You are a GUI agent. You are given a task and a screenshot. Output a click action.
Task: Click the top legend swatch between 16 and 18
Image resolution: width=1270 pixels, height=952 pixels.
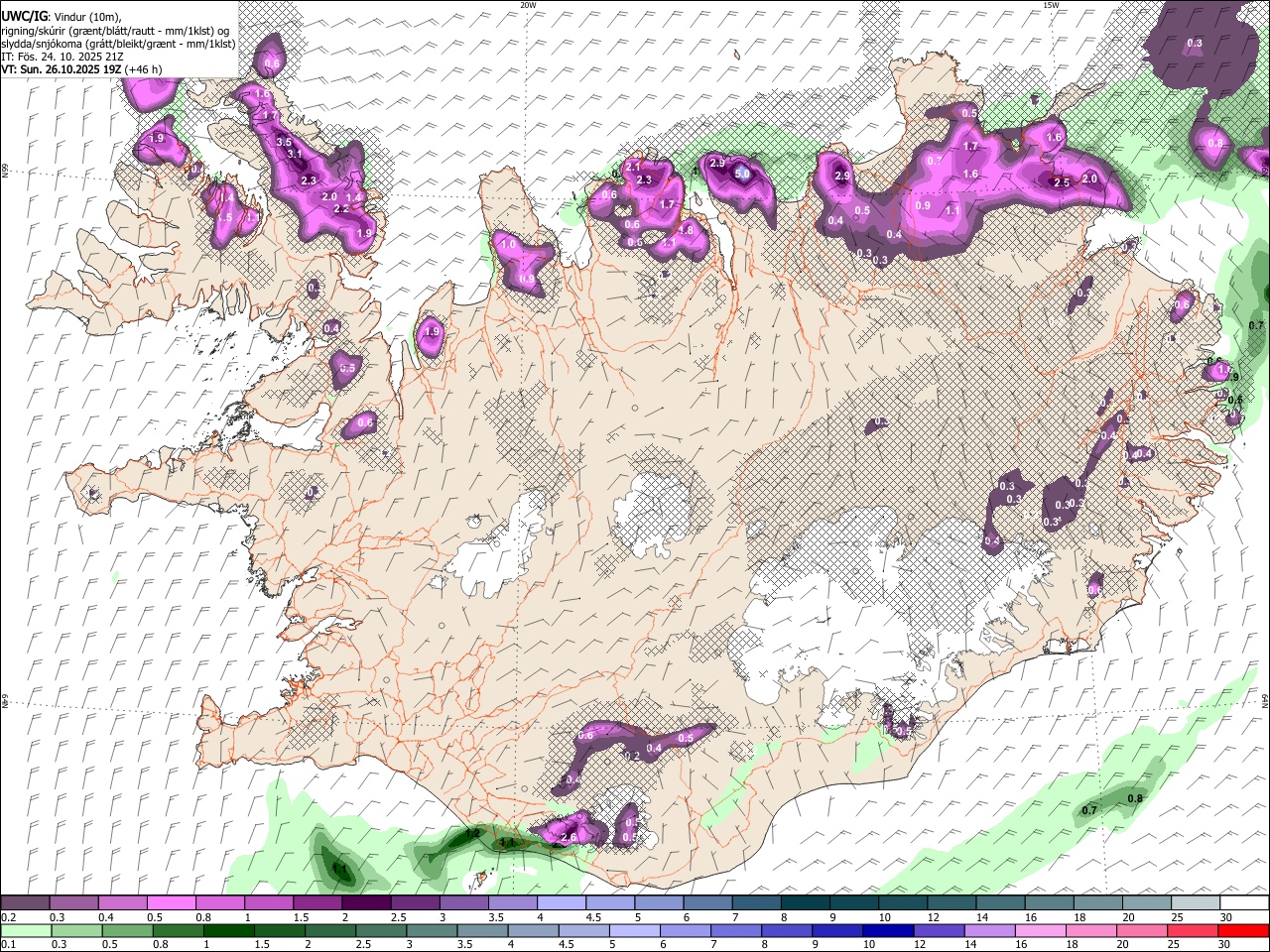click(1051, 903)
